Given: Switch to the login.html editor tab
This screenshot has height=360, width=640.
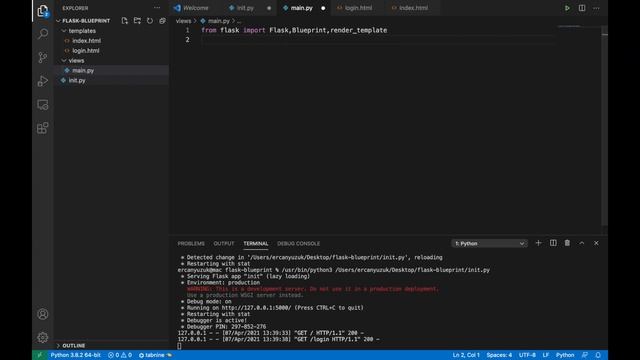Looking at the screenshot, I should (x=358, y=8).
